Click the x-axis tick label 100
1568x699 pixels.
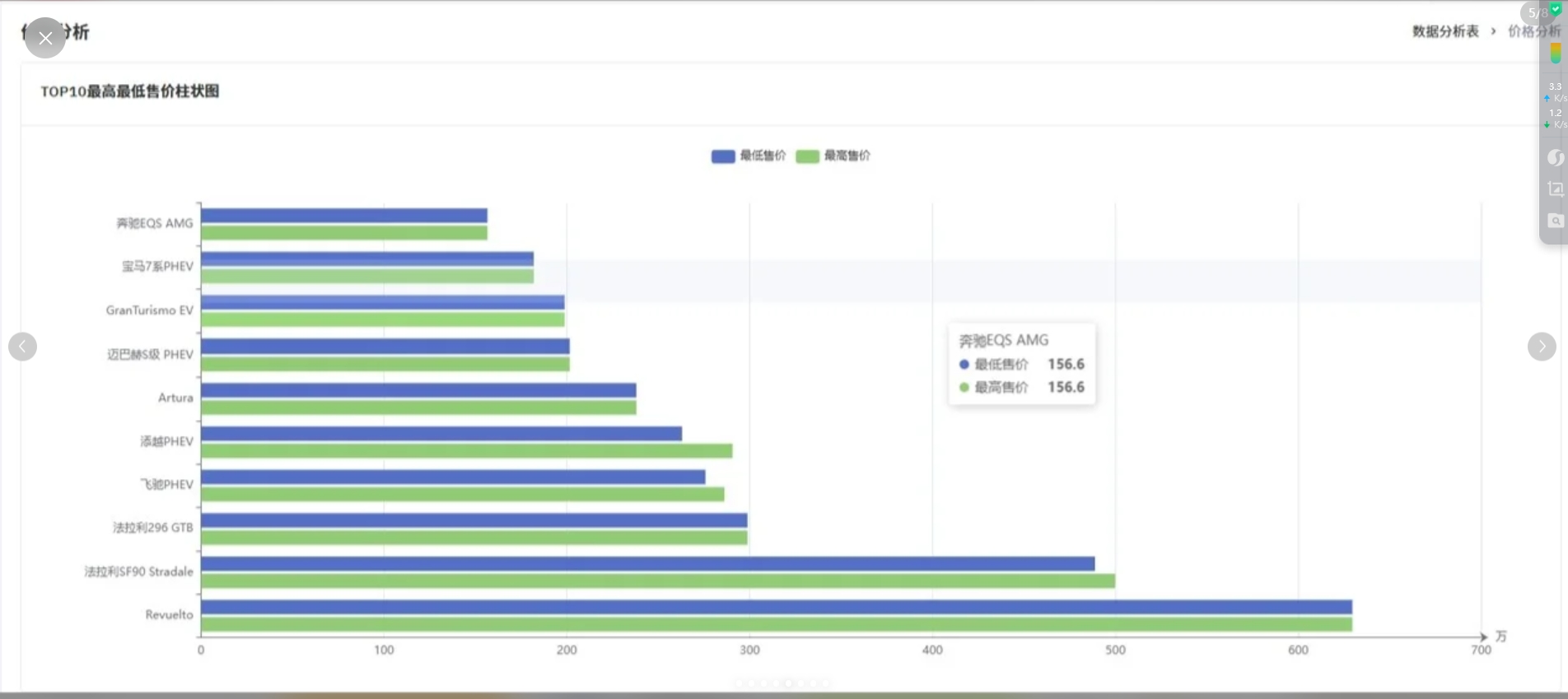(x=384, y=650)
